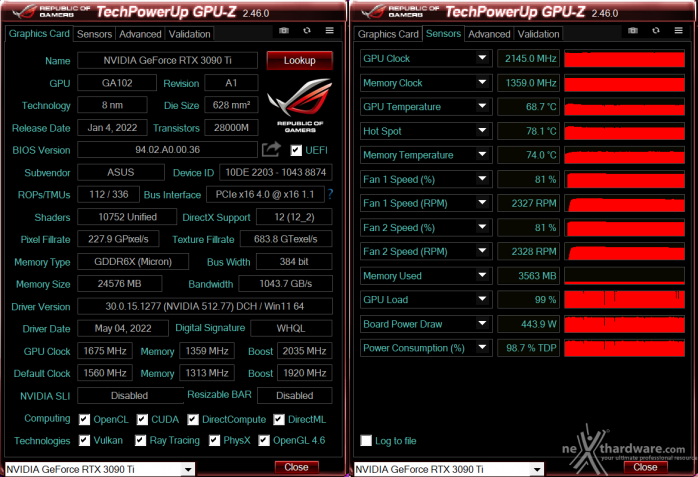Open GPU selector dropdown in Sensors window
Screen dimensions: 698x477
[537, 469]
